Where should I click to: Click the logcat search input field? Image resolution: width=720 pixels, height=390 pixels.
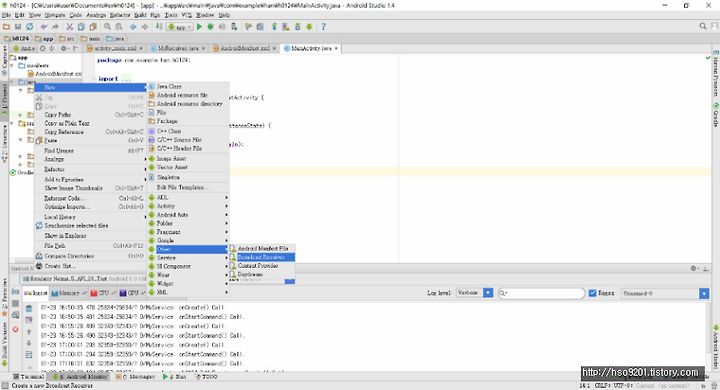click(x=541, y=293)
